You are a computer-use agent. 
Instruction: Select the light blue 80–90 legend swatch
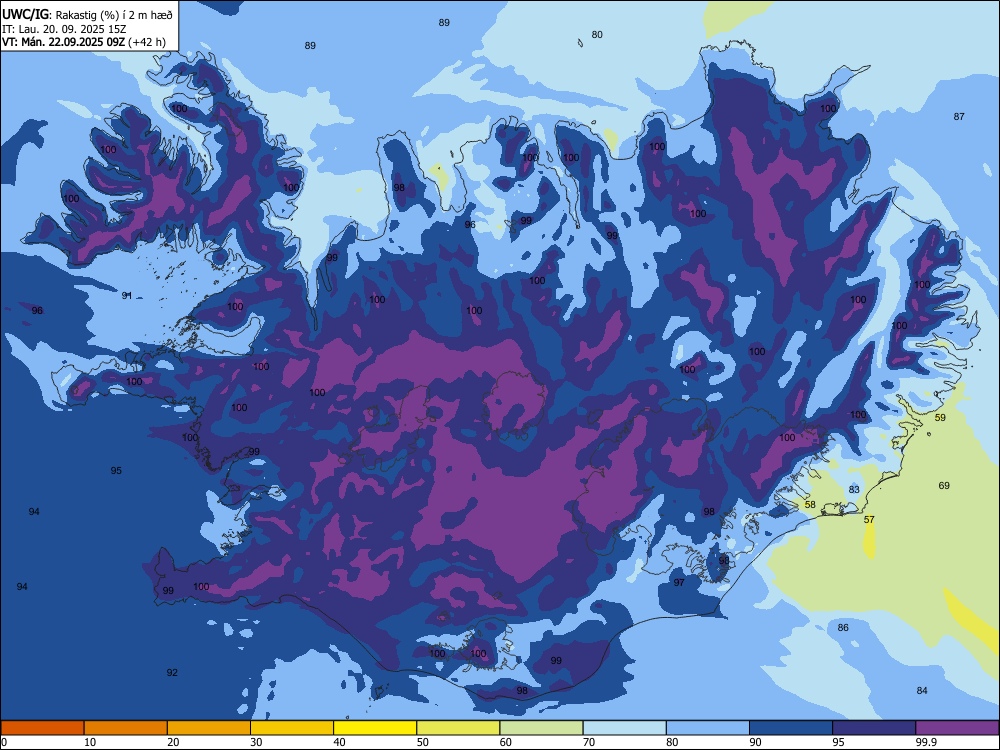[x=707, y=728]
